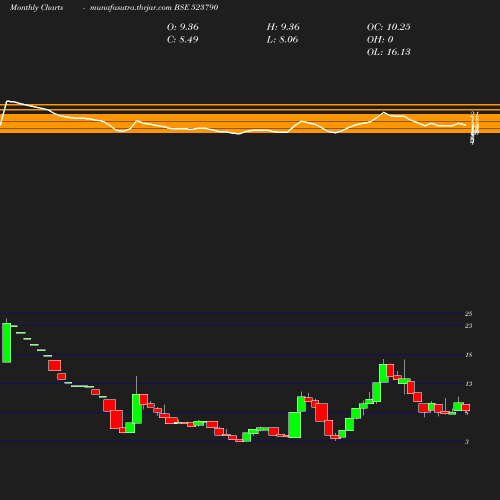
Task: Click the last red candlestick on the right
Action: (x=466, y=407)
